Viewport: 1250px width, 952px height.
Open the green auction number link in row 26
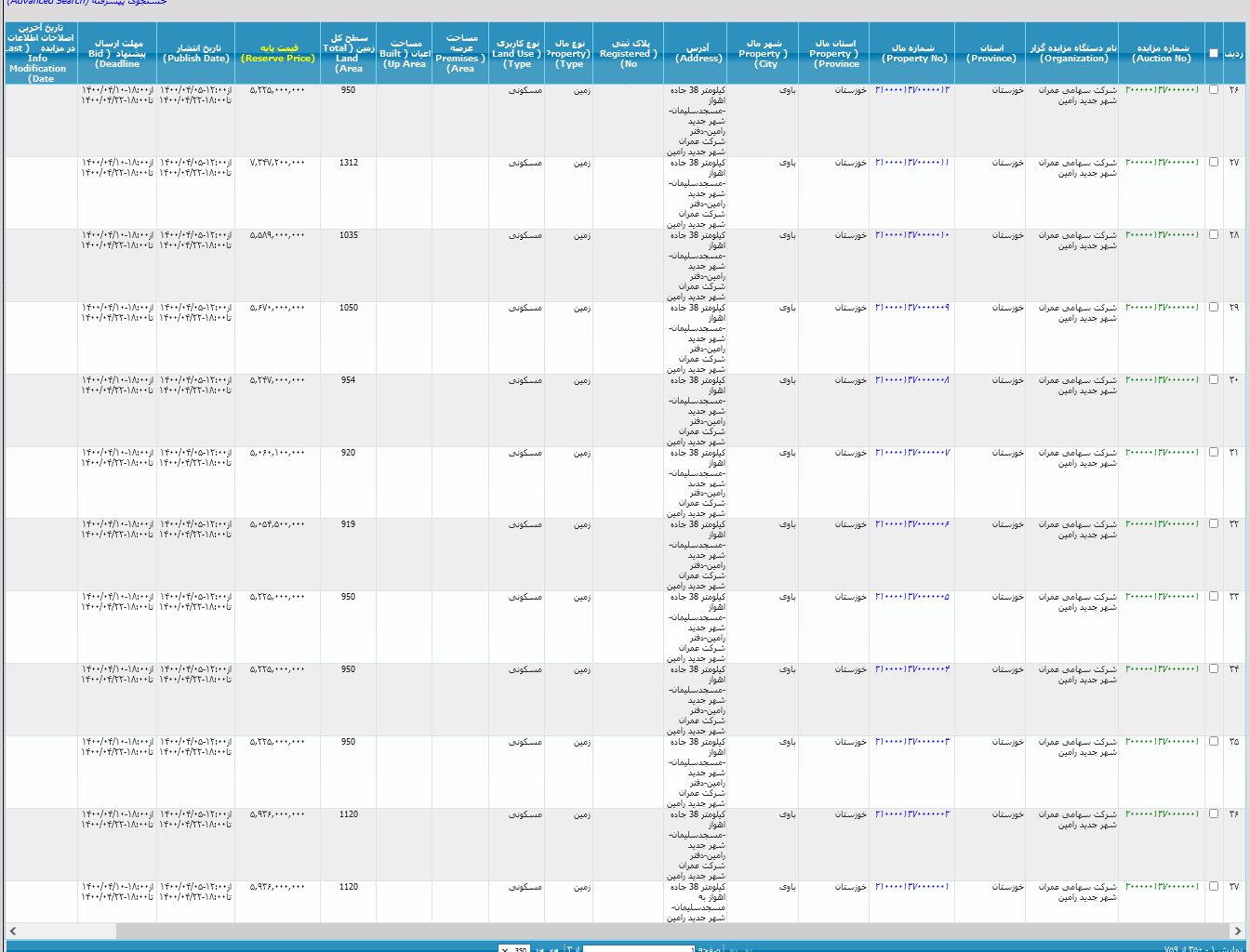(x=1162, y=90)
